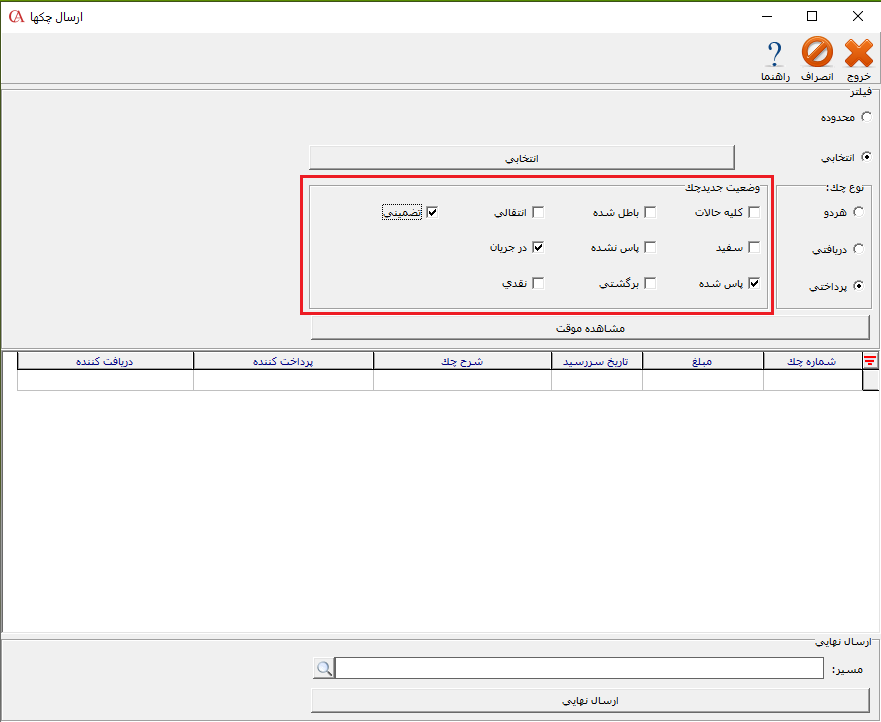This screenshot has width=881, height=722.
Task: Disable the در جریان checkbox
Action: pos(538,247)
